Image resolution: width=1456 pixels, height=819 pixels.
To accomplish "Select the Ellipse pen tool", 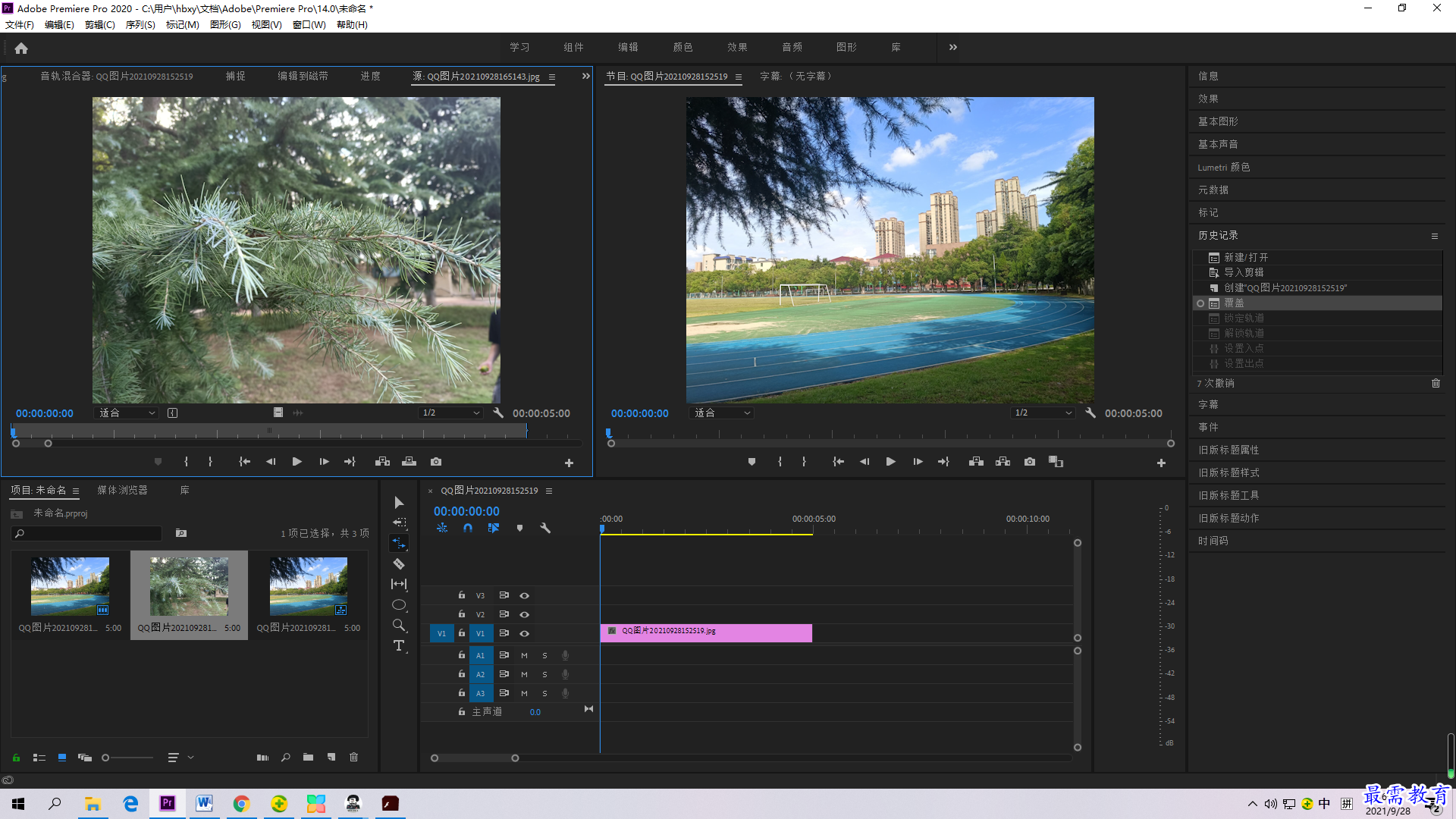I will point(399,604).
